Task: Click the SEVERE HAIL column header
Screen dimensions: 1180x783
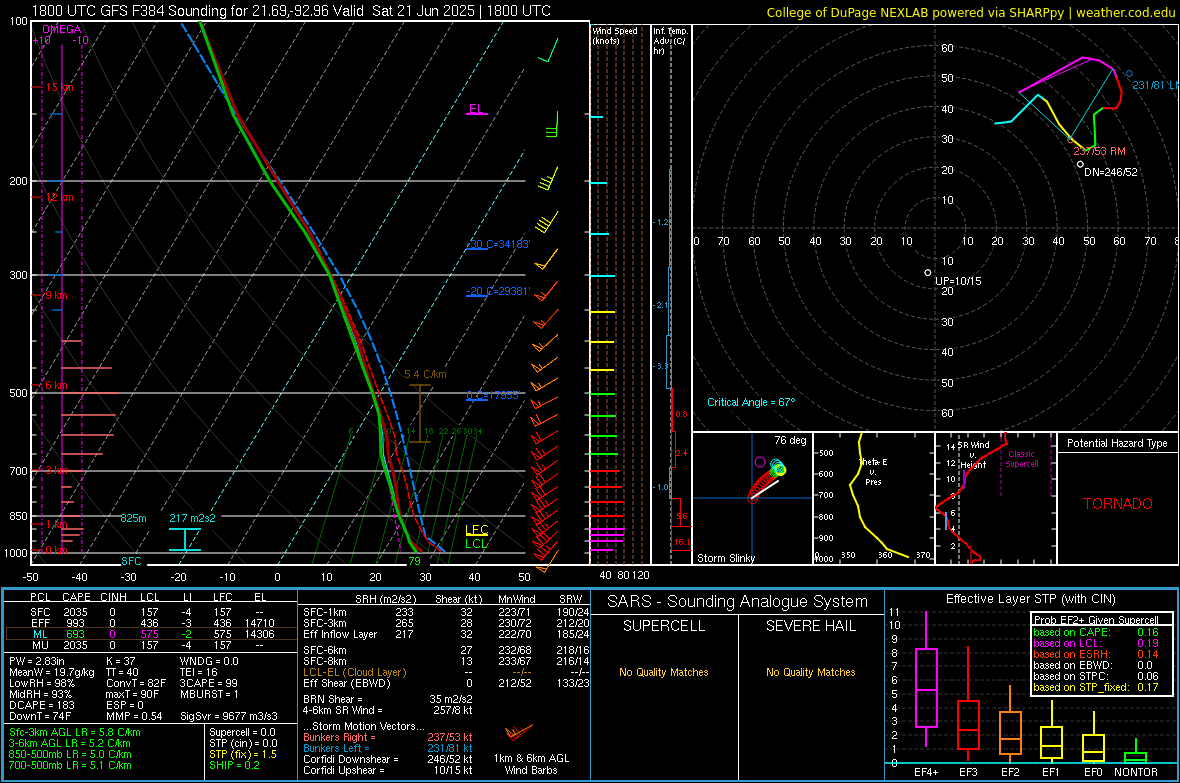Action: click(810, 626)
